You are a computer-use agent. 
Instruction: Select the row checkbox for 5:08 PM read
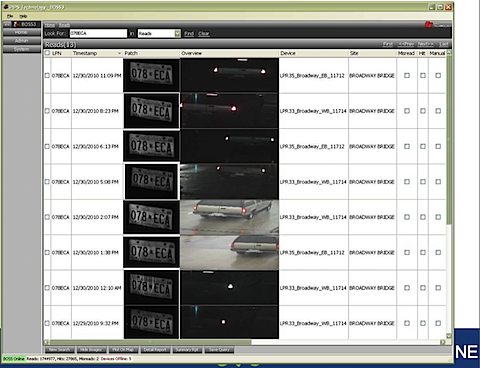tap(47, 182)
